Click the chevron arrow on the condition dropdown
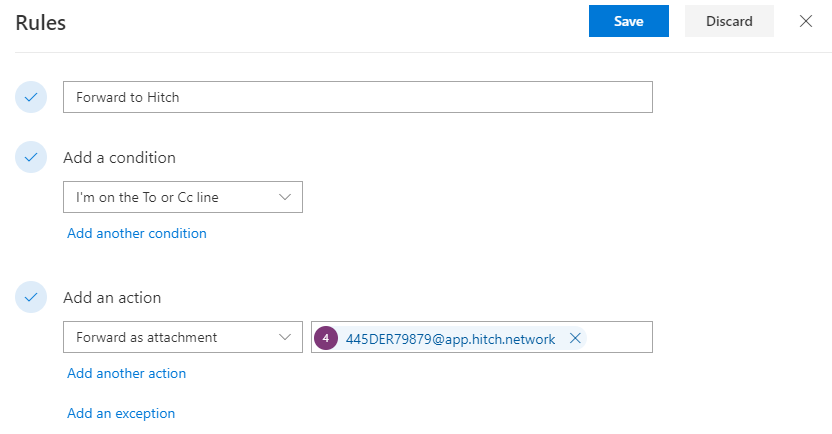 pyautogui.click(x=284, y=197)
